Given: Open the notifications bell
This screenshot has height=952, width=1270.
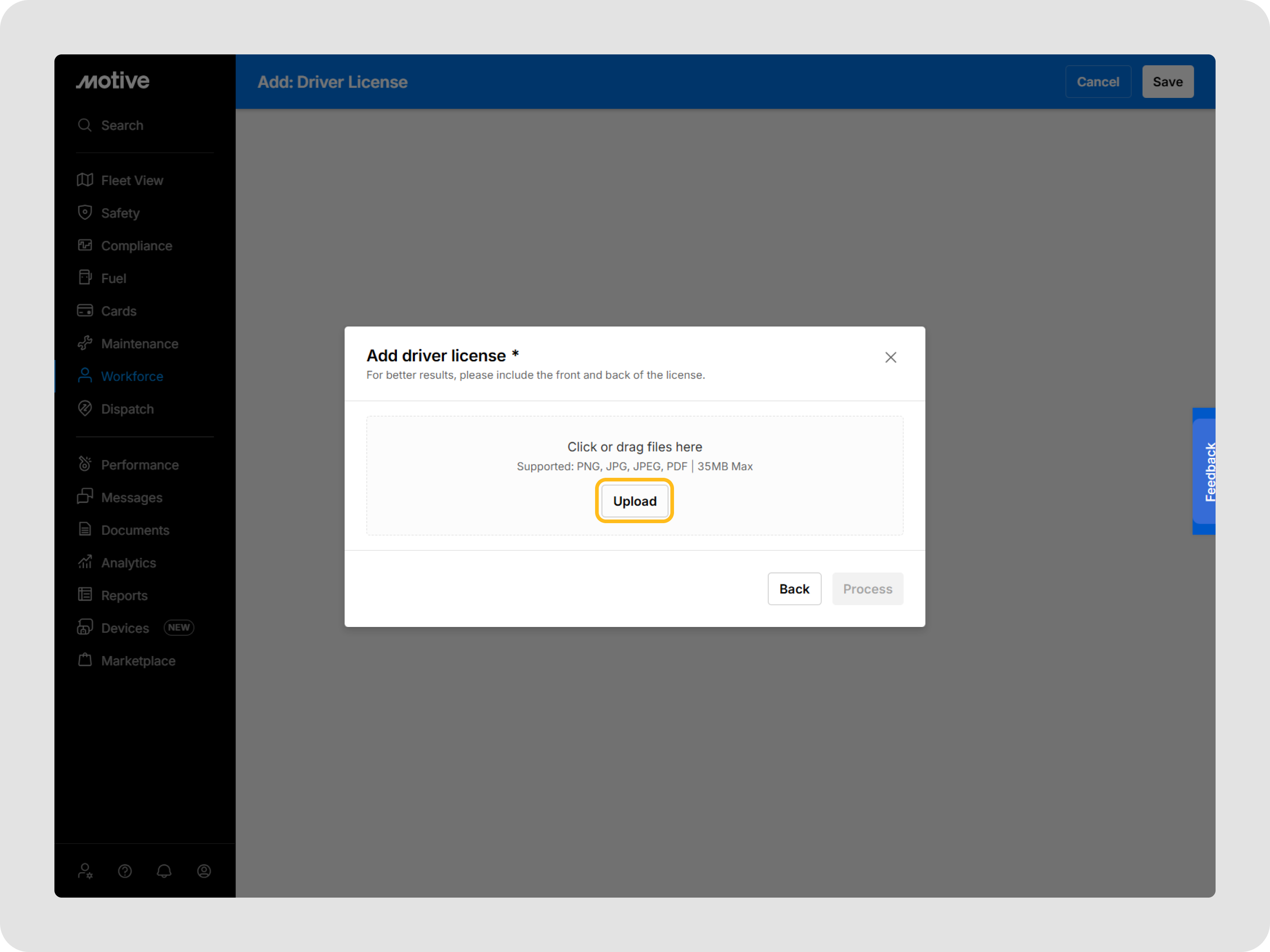Looking at the screenshot, I should (164, 871).
